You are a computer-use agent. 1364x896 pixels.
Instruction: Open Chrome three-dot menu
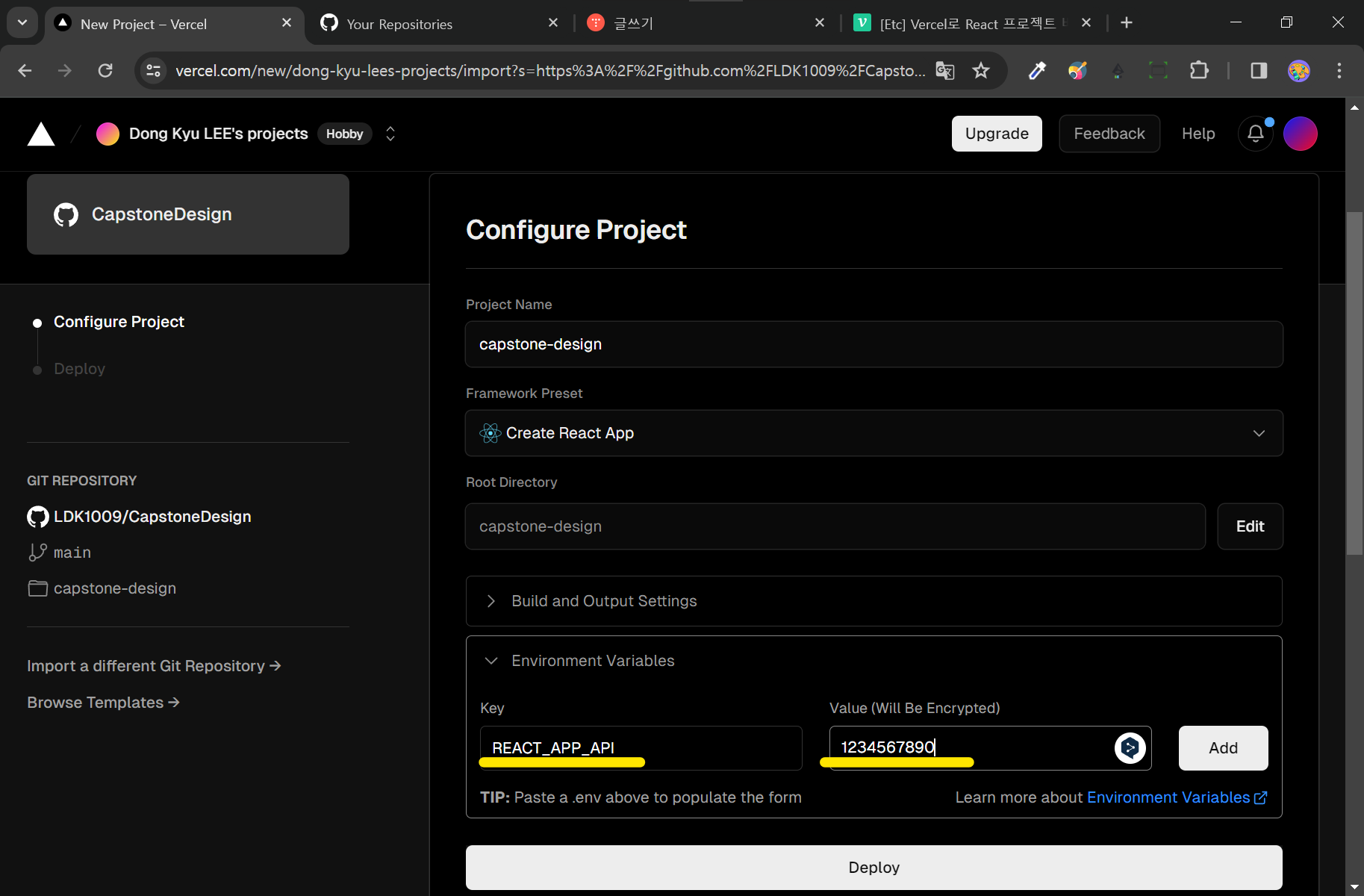pyautogui.click(x=1339, y=71)
